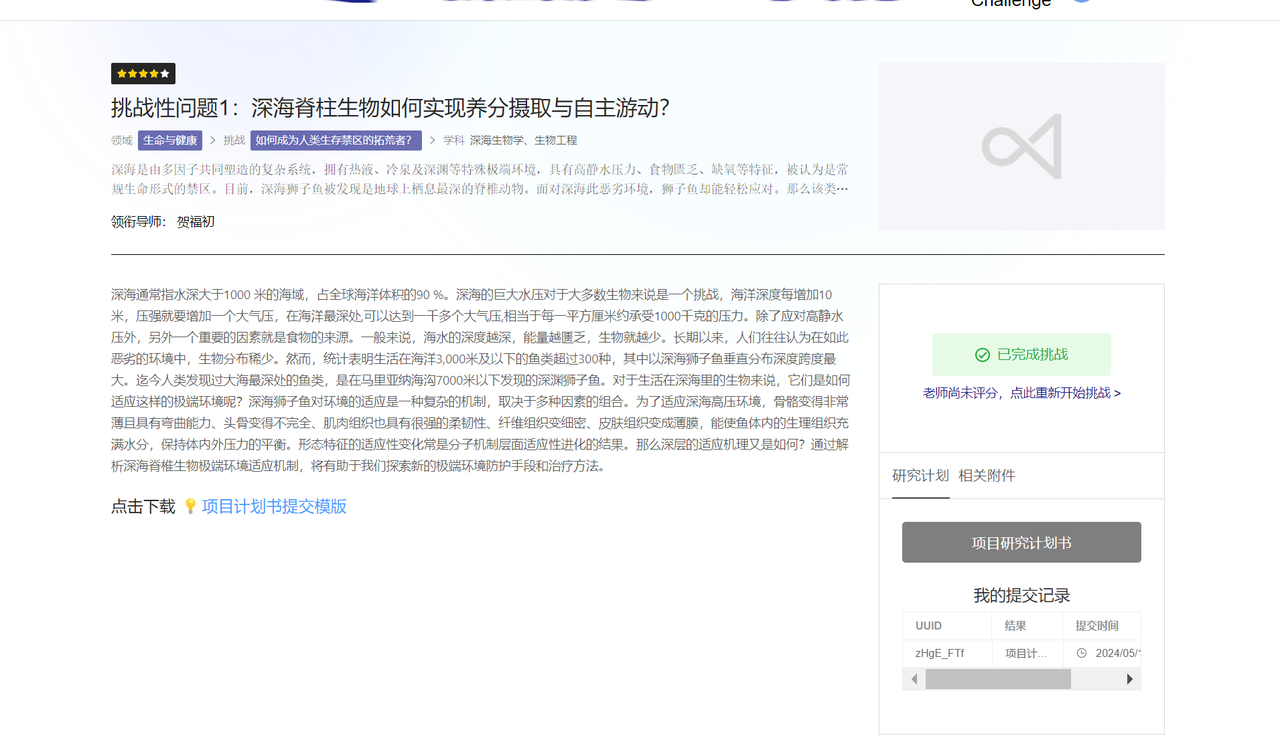Click the 结果 column header
This screenshot has height=754, width=1280.
(1027, 626)
